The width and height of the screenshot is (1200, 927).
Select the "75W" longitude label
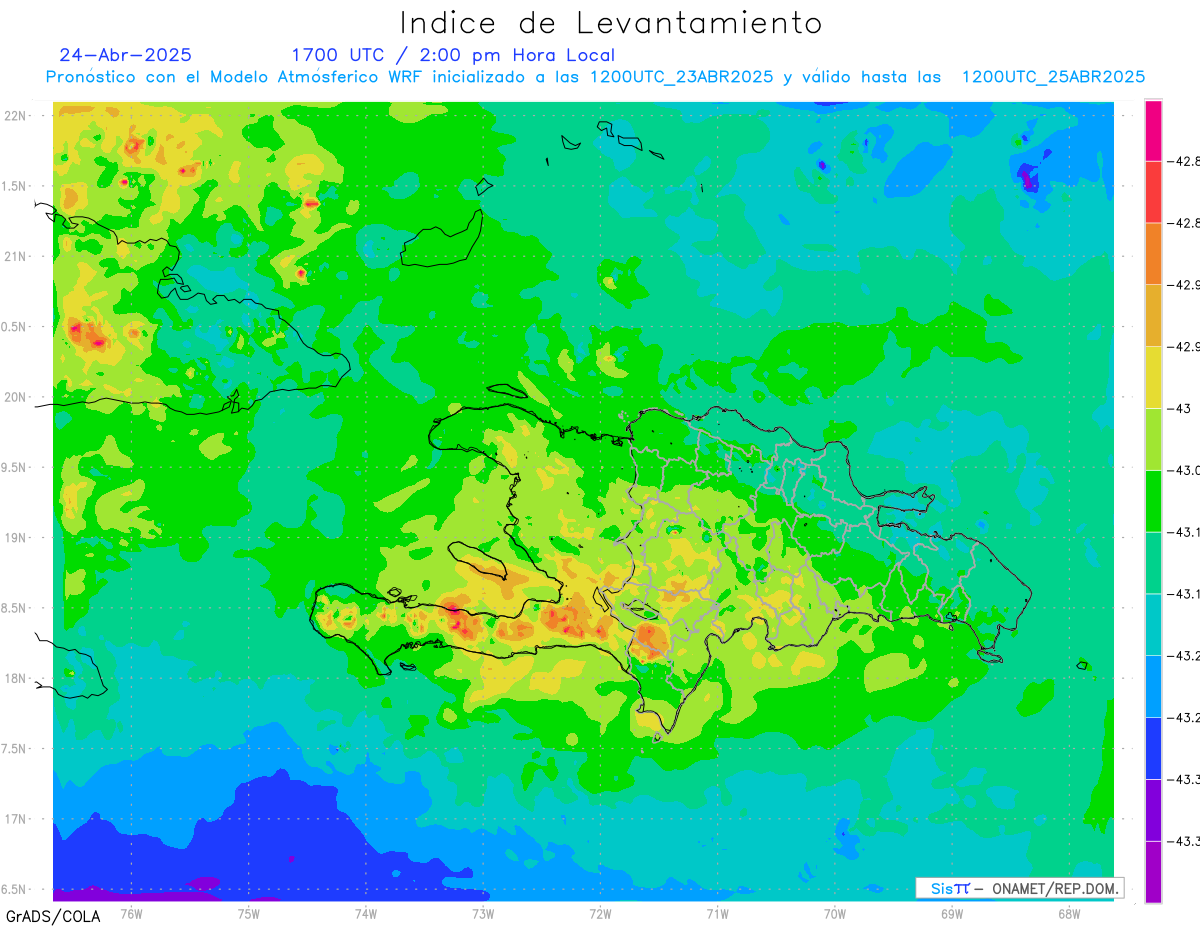pos(248,913)
